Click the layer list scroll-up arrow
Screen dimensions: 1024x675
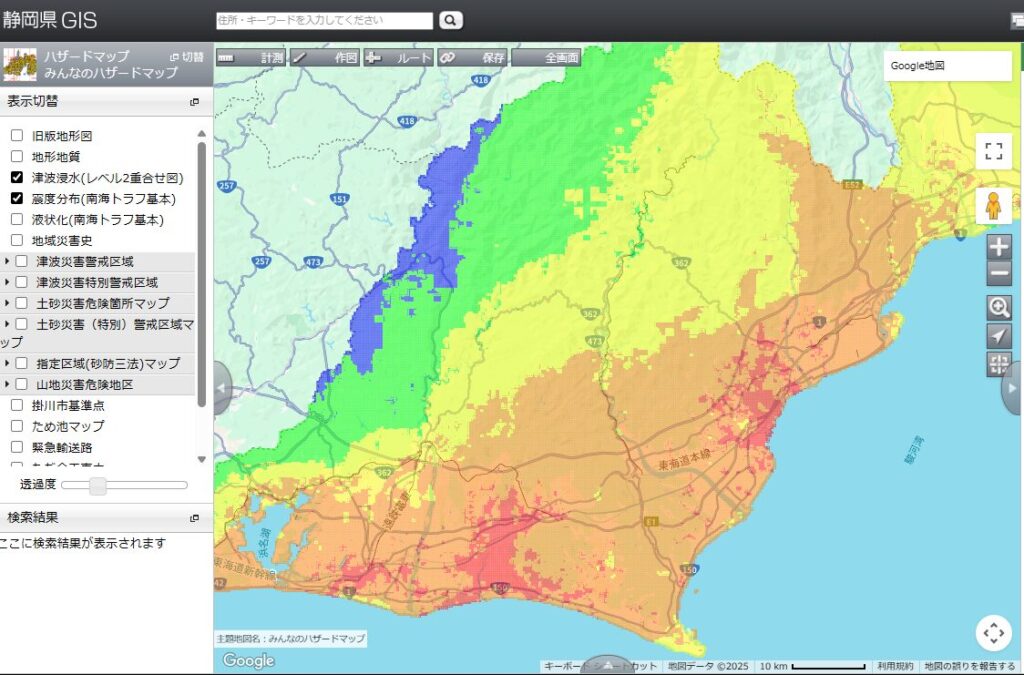(202, 133)
